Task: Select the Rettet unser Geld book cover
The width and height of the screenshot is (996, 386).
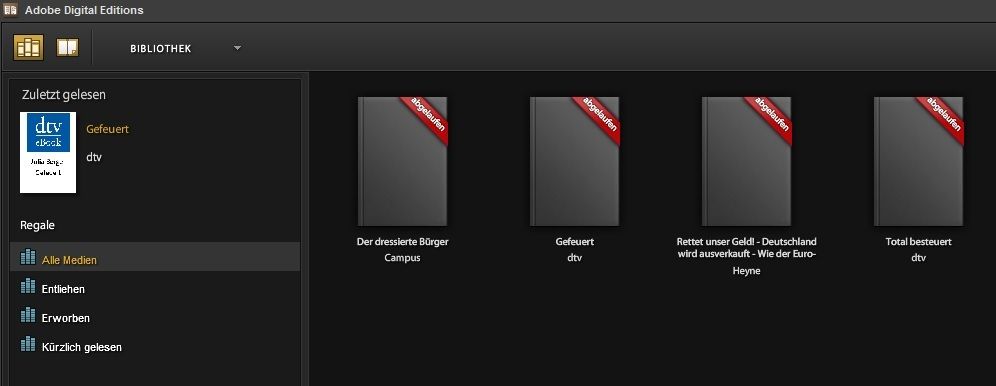Action: click(747, 161)
